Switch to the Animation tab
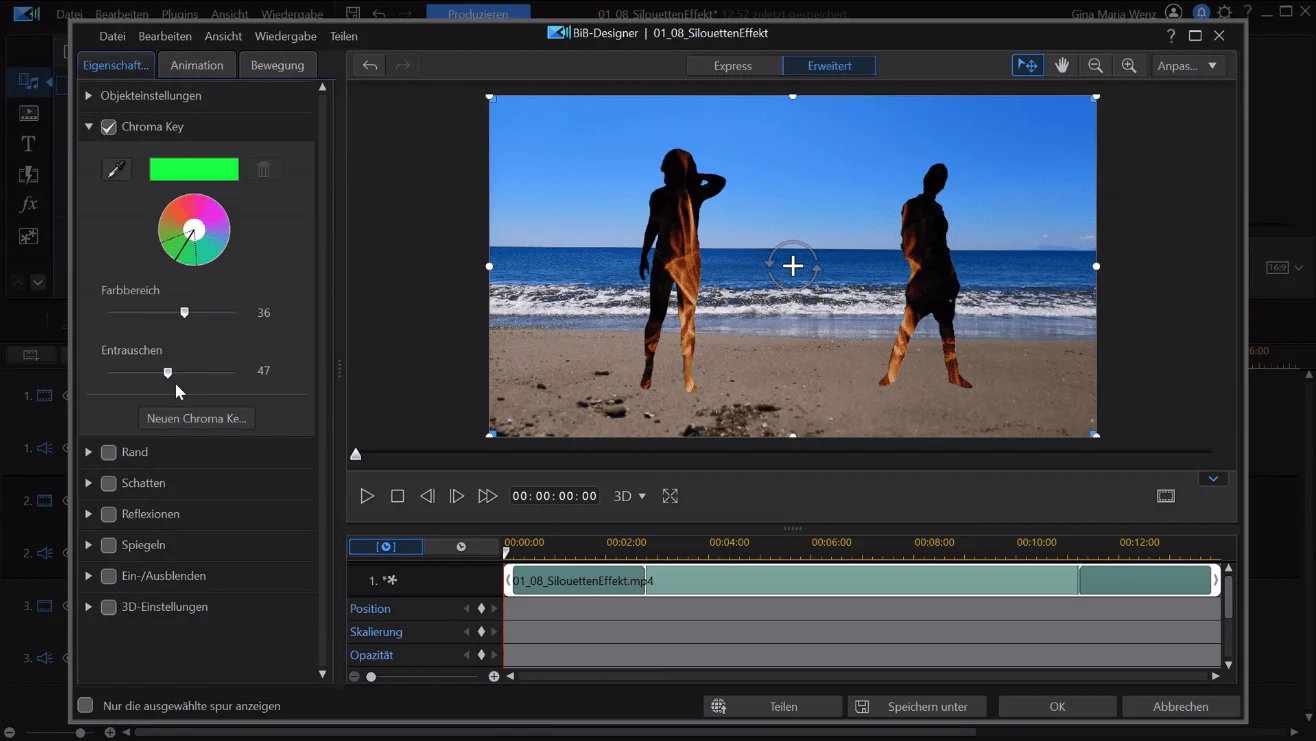Image resolution: width=1316 pixels, height=741 pixels. coord(197,65)
